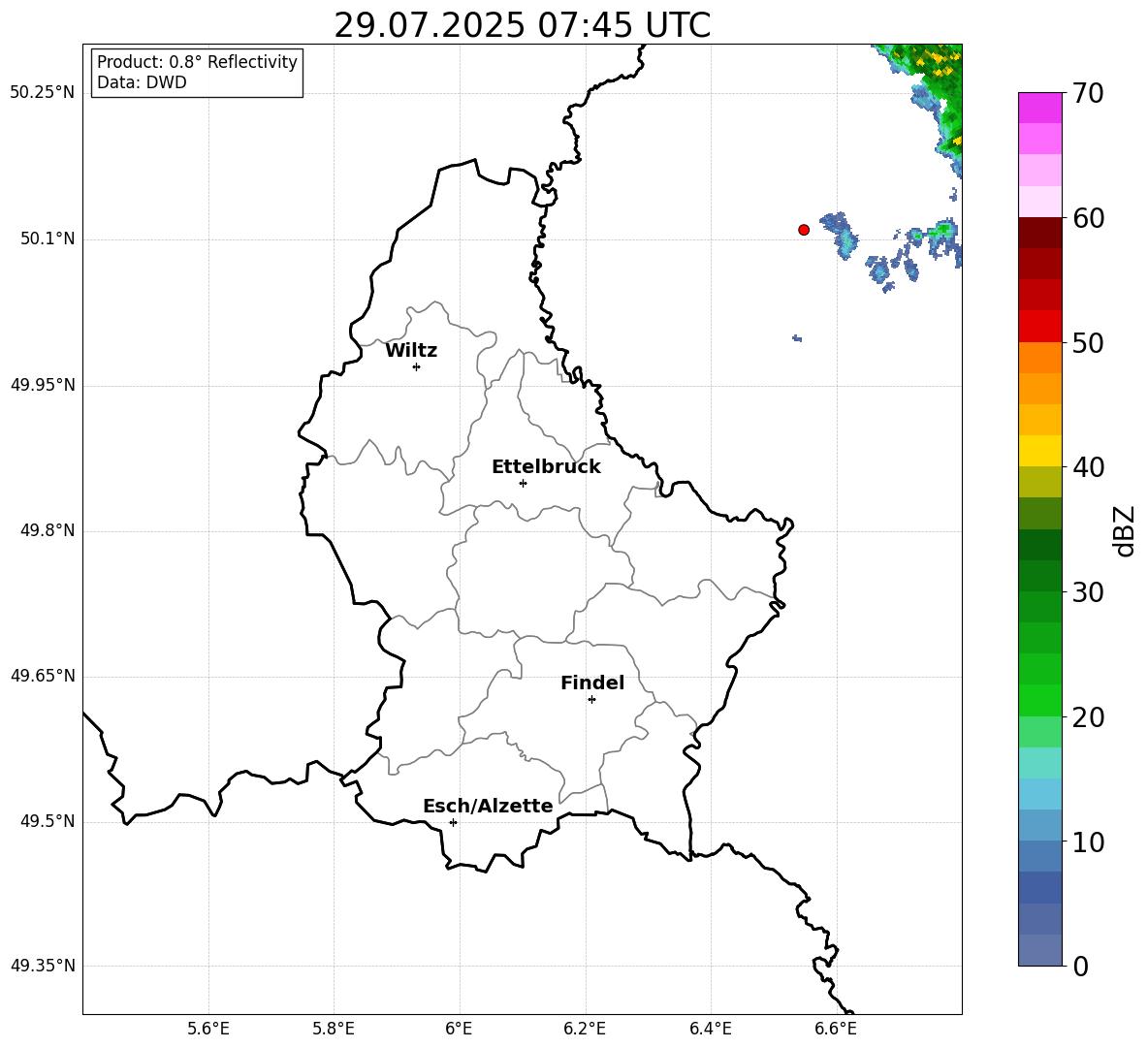The image size is (1148, 1048).
Task: Click the light blue swatch above 10
Action: coord(1040,825)
